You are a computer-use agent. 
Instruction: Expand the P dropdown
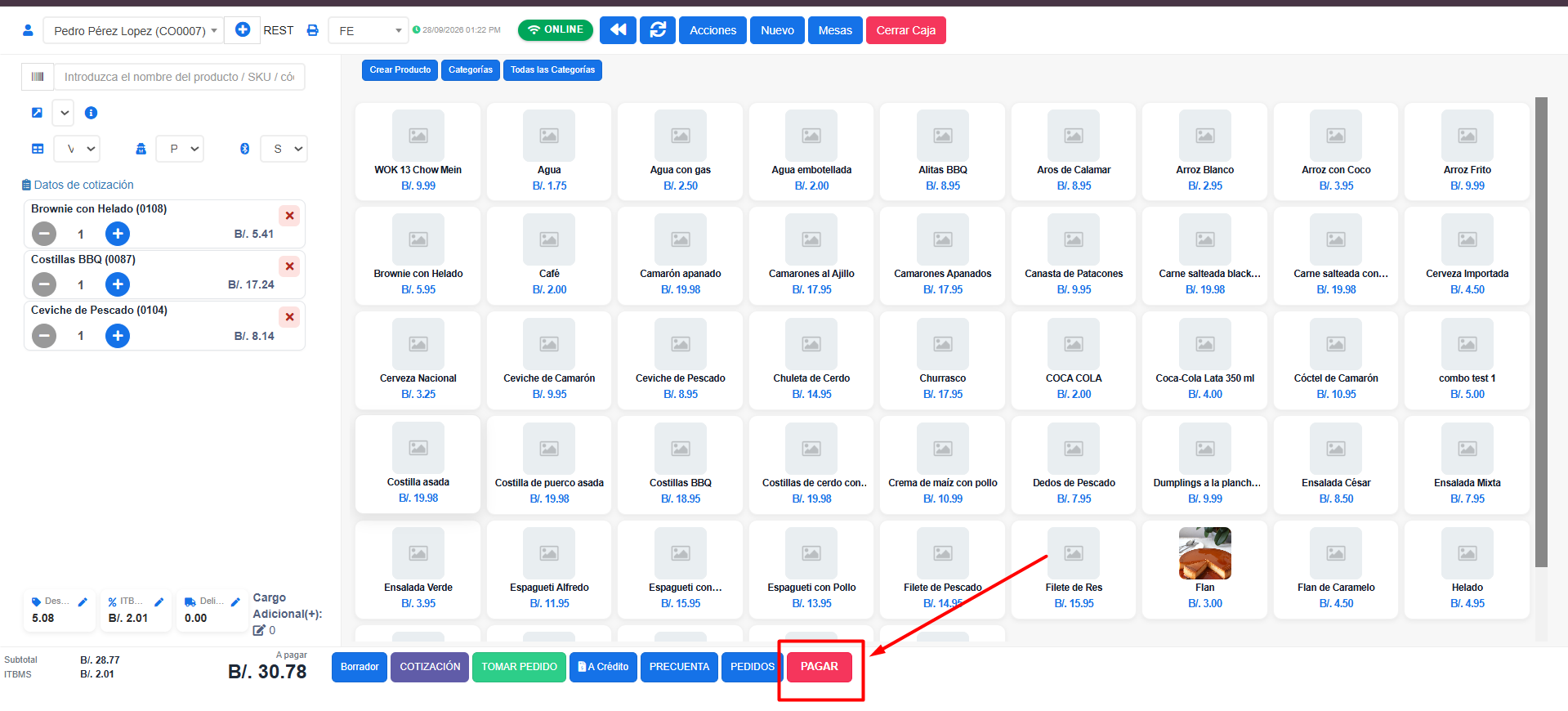click(x=180, y=149)
